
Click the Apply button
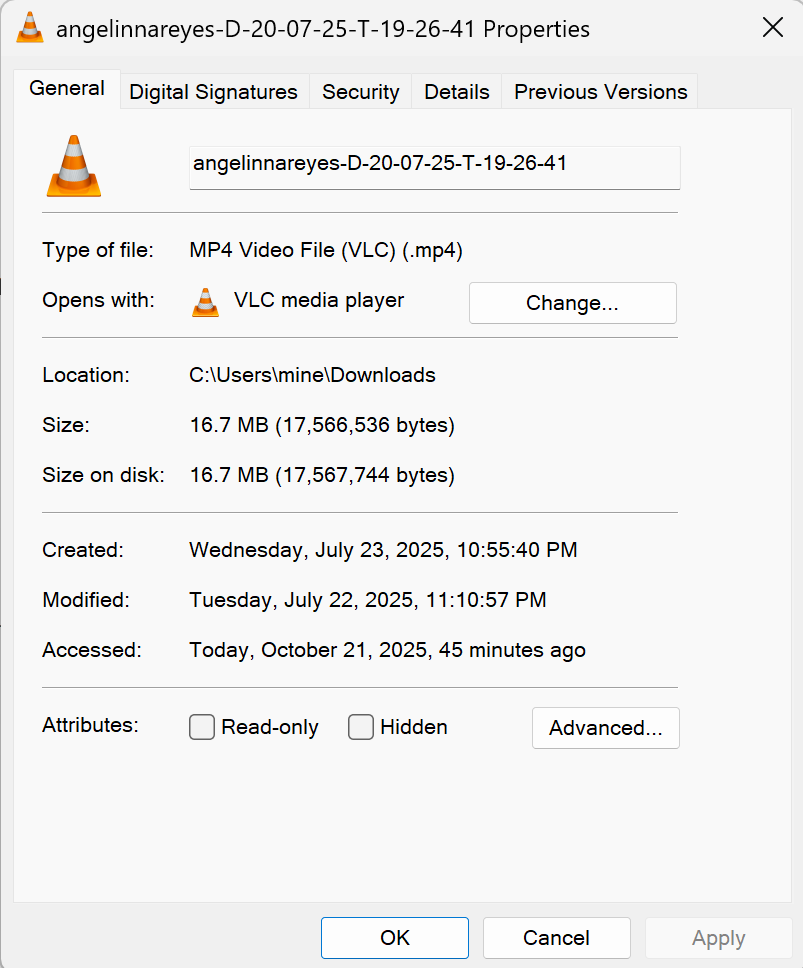(x=718, y=938)
